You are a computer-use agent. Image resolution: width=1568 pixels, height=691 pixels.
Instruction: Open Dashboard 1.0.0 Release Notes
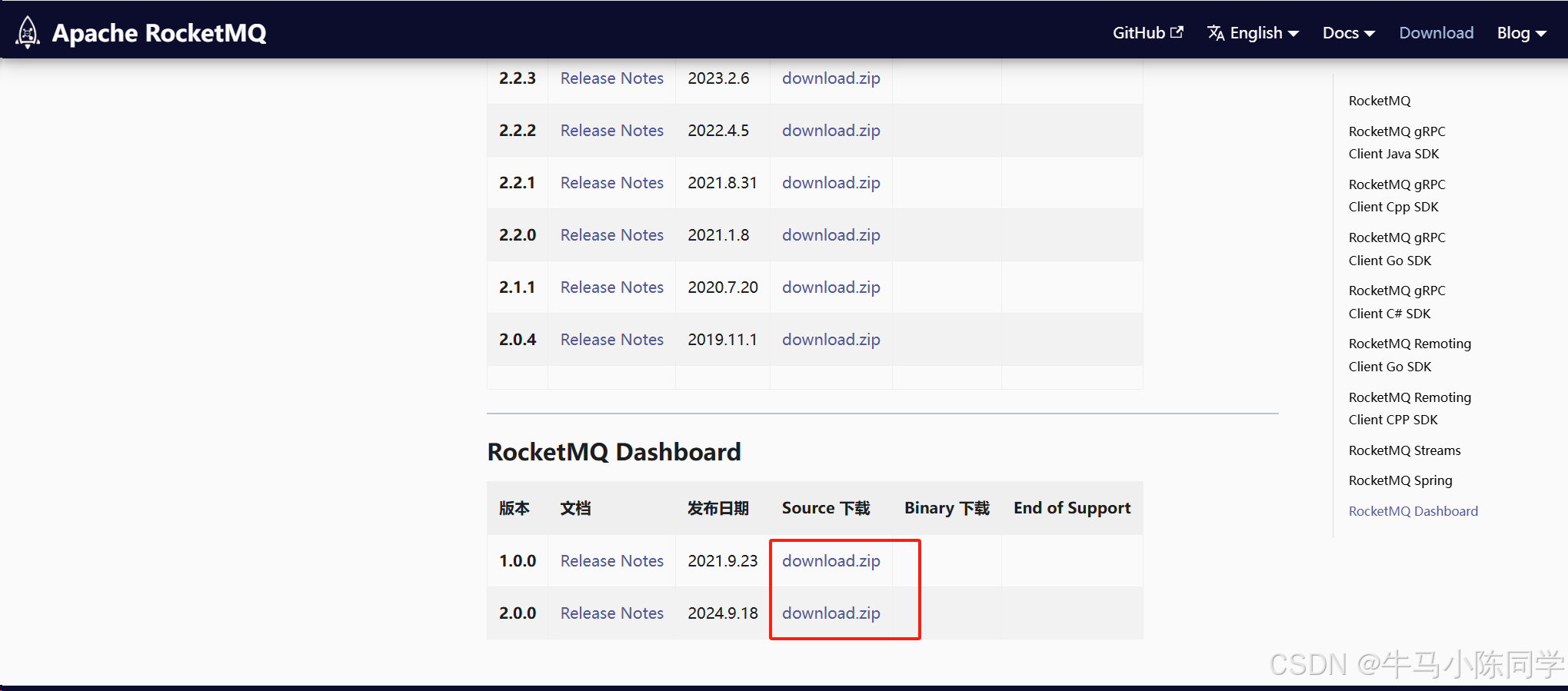[611, 561]
